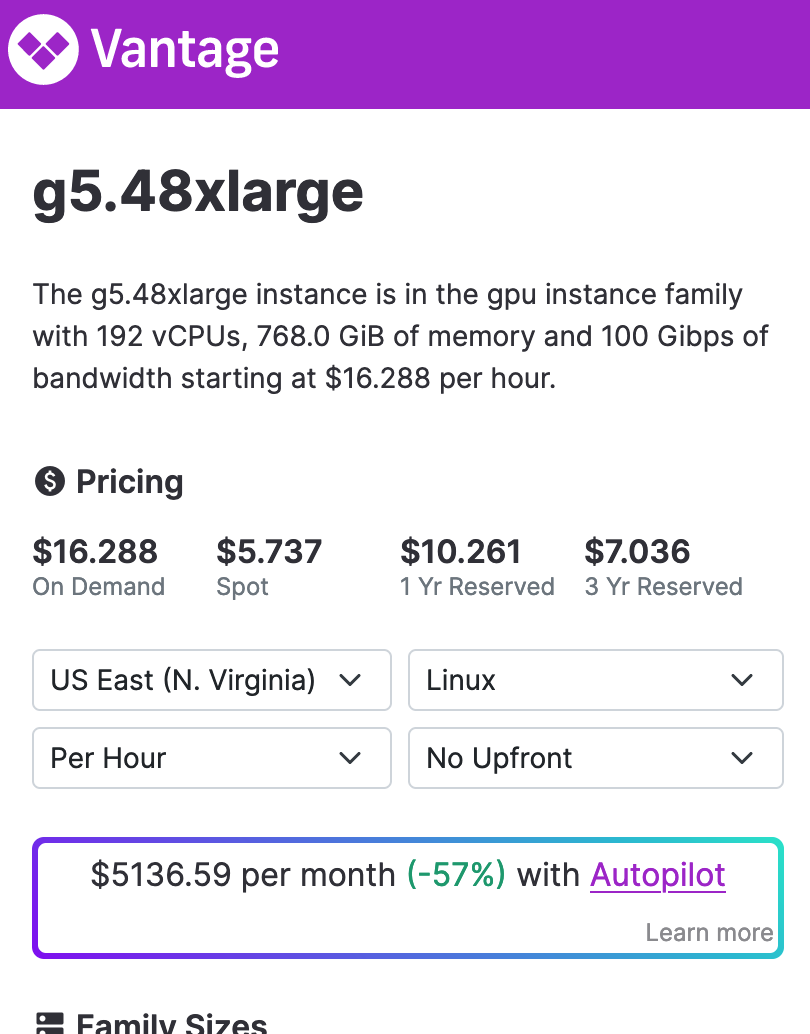Follow the Autopilot link

tap(658, 875)
